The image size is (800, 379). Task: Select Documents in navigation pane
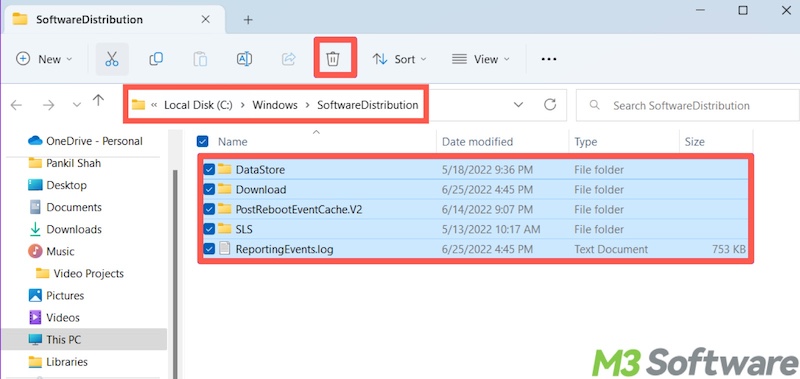(65, 207)
